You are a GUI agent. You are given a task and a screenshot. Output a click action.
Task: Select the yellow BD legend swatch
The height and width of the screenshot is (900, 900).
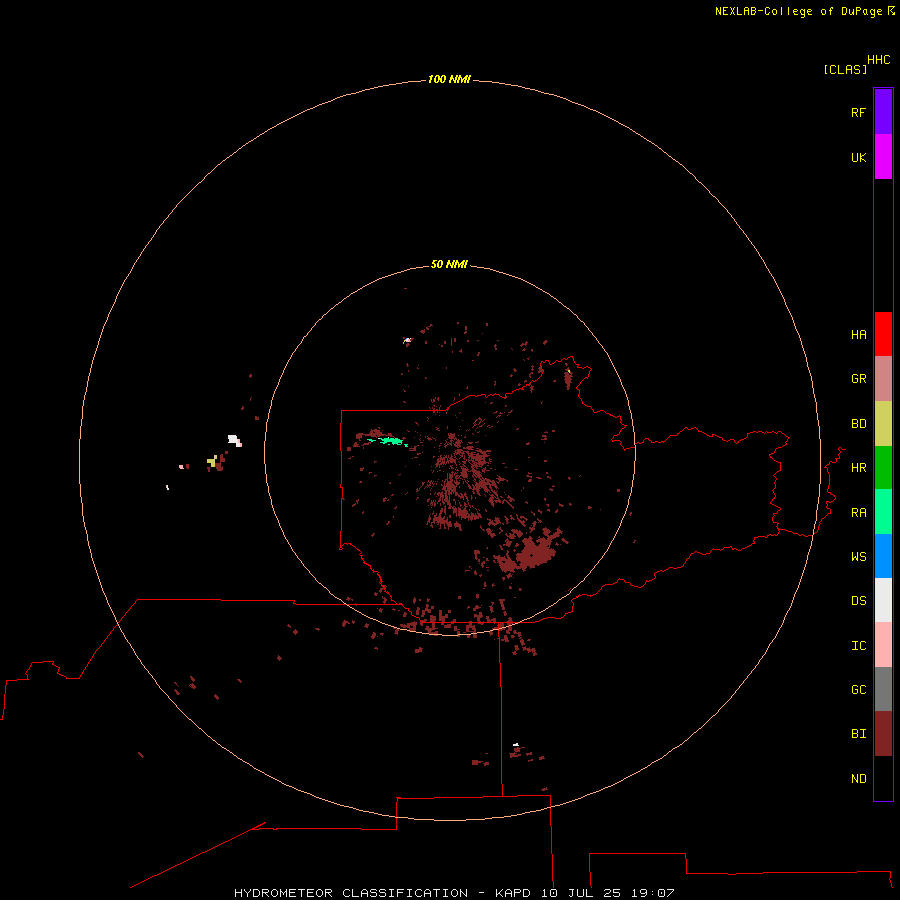pyautogui.click(x=883, y=424)
